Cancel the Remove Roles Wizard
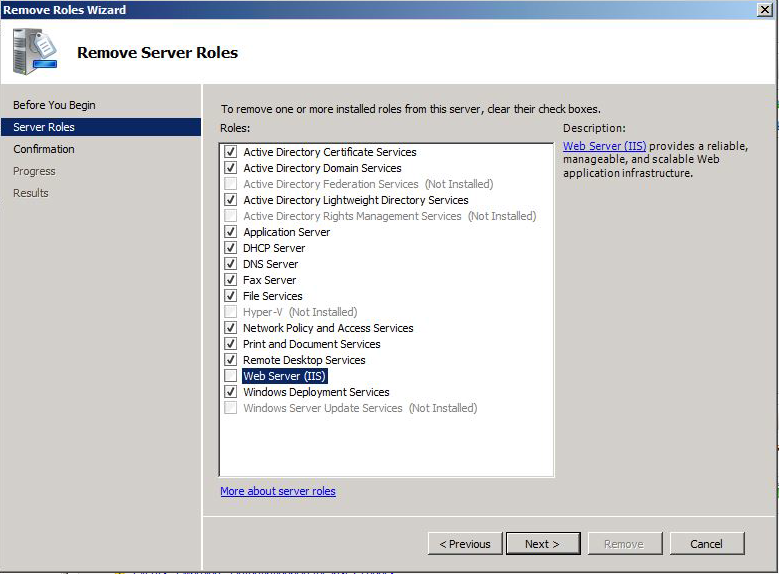Screen dimensions: 779x574 pyautogui.click(x=705, y=544)
